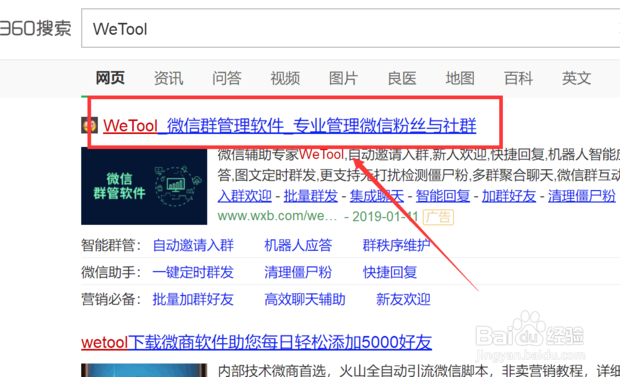The image size is (620, 377).
Task: Click the 360搜索 logo
Action: [x=36, y=28]
